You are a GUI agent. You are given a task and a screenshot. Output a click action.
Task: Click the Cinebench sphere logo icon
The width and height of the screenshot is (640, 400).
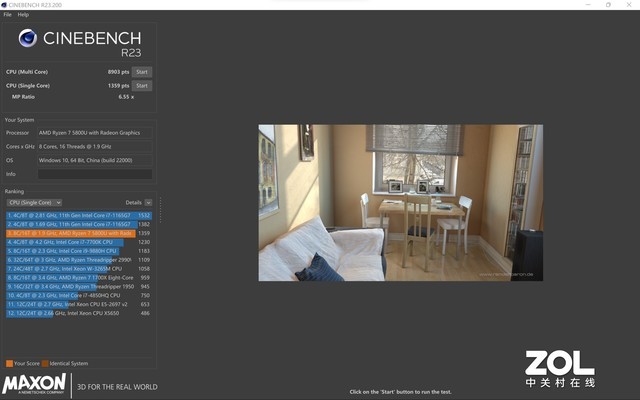[x=28, y=38]
